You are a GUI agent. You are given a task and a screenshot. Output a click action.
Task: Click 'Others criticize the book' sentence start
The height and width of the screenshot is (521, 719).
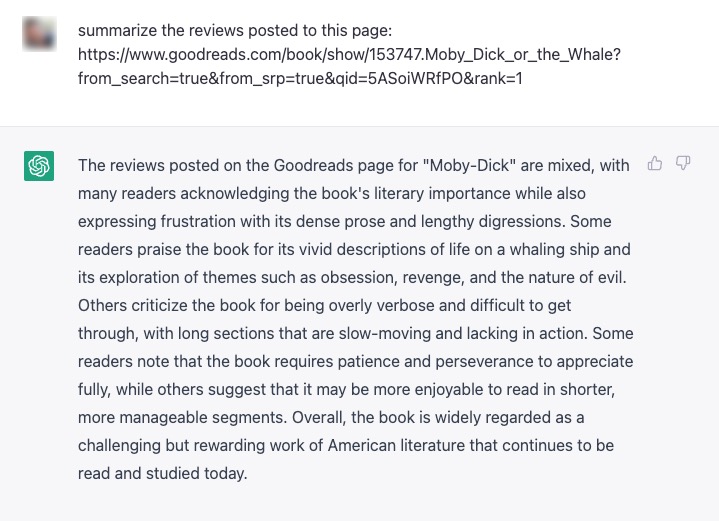pyautogui.click(x=167, y=305)
